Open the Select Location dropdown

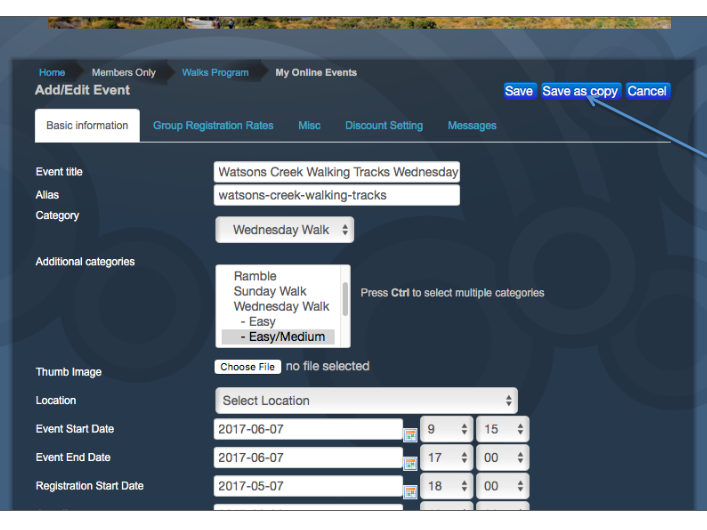[x=366, y=401]
